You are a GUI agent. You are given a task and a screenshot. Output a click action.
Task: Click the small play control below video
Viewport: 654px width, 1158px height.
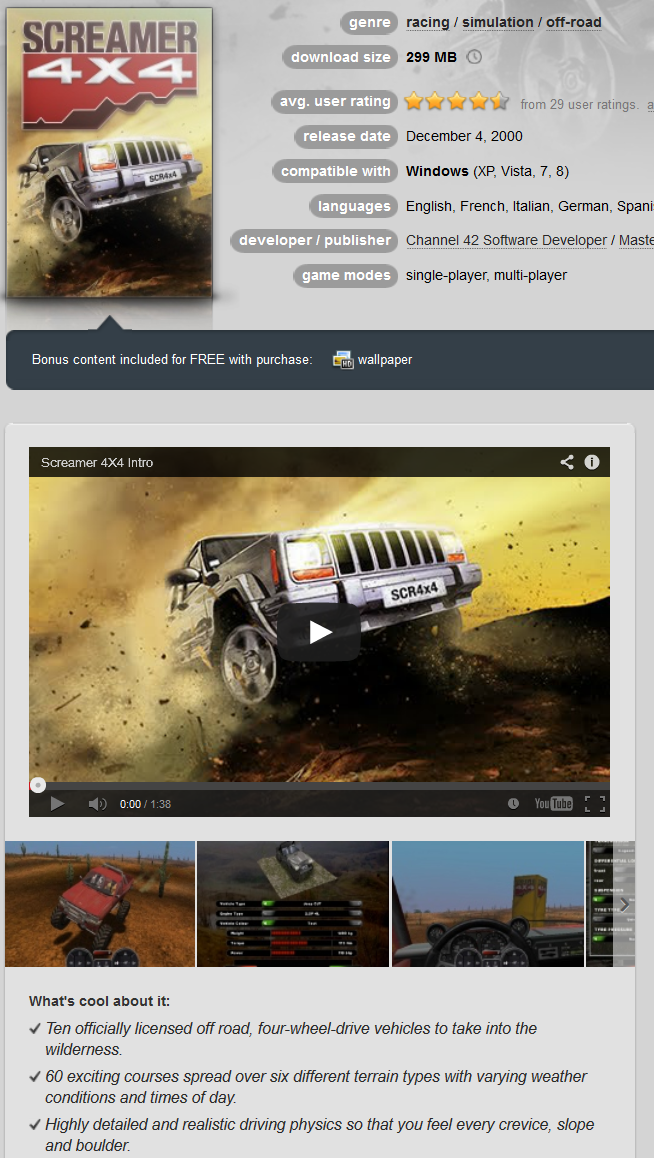57,804
